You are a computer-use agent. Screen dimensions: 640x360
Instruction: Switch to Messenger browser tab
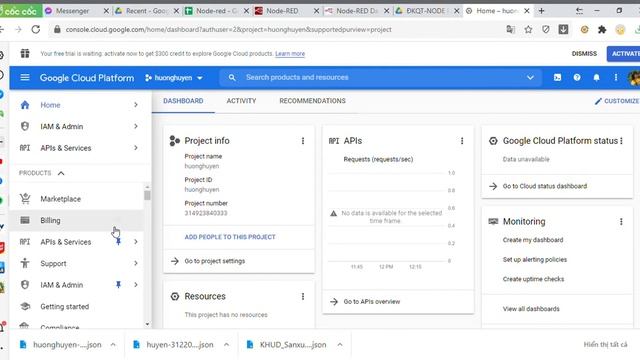(72, 11)
